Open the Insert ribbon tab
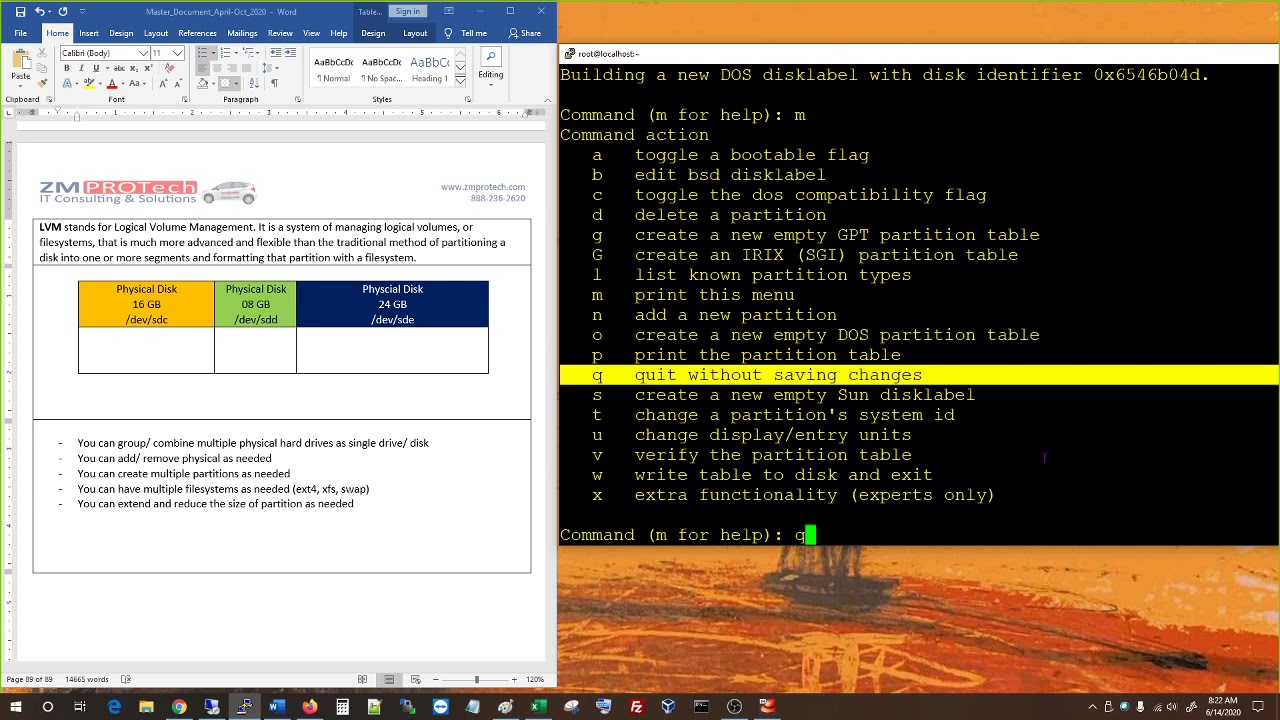This screenshot has height=720, width=1280. pyautogui.click(x=89, y=33)
